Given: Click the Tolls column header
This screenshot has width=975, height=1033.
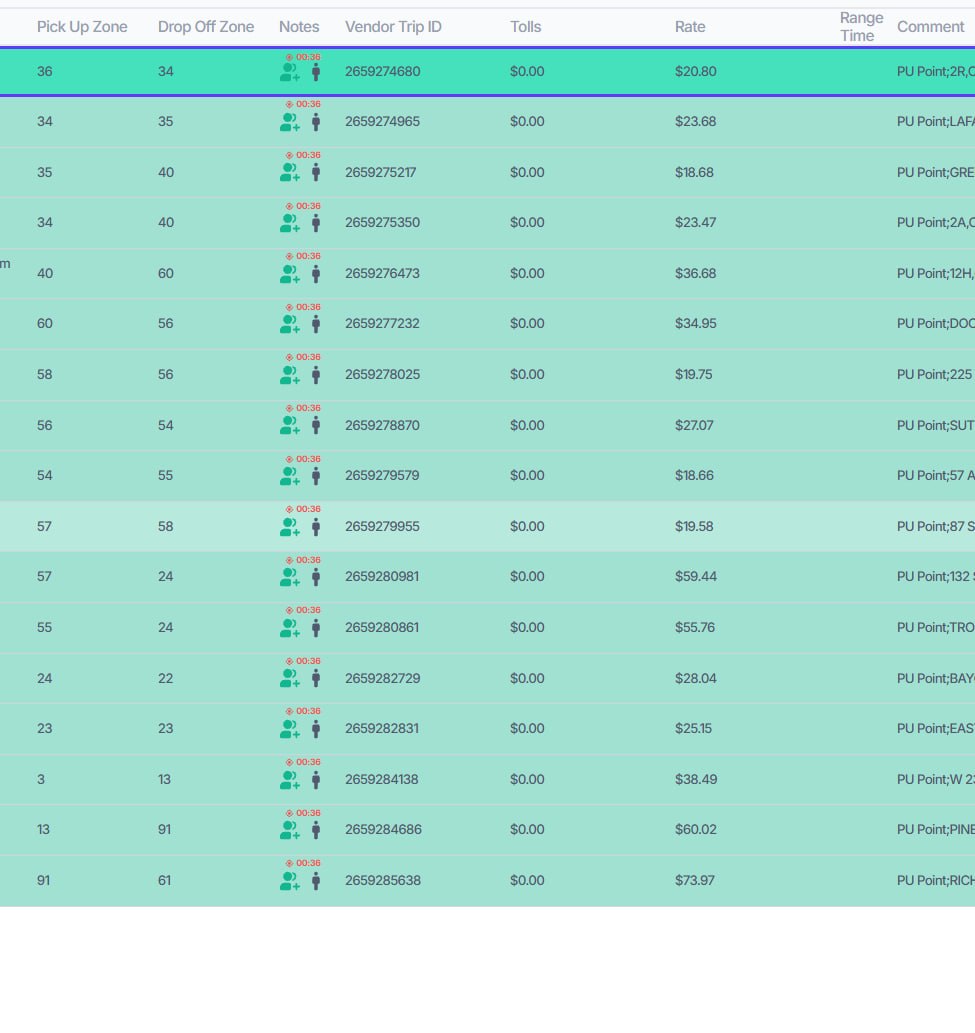Looking at the screenshot, I should (525, 27).
